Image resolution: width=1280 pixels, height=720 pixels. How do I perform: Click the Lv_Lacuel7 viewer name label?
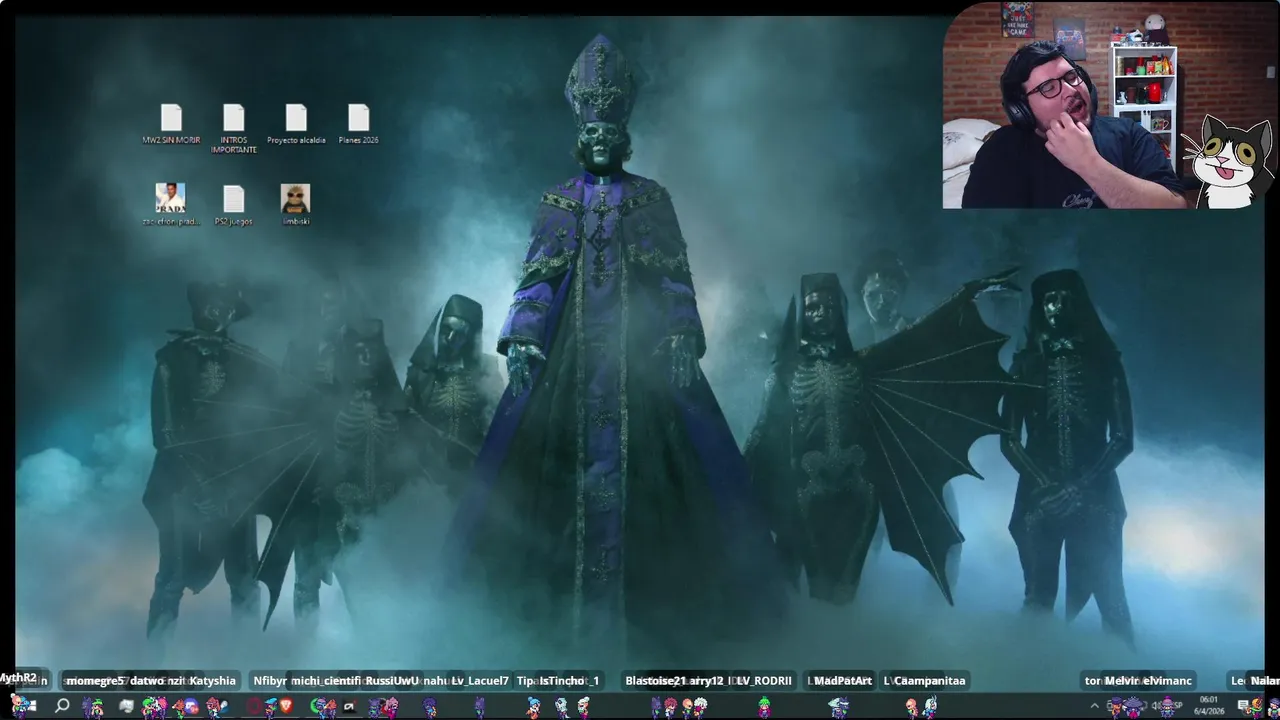(480, 681)
